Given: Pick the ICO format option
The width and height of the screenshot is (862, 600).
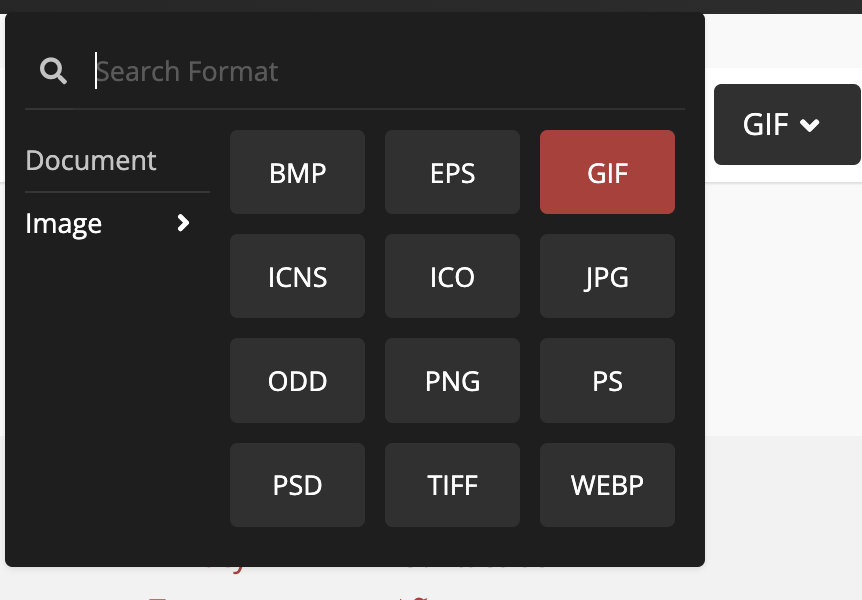Looking at the screenshot, I should [452, 276].
